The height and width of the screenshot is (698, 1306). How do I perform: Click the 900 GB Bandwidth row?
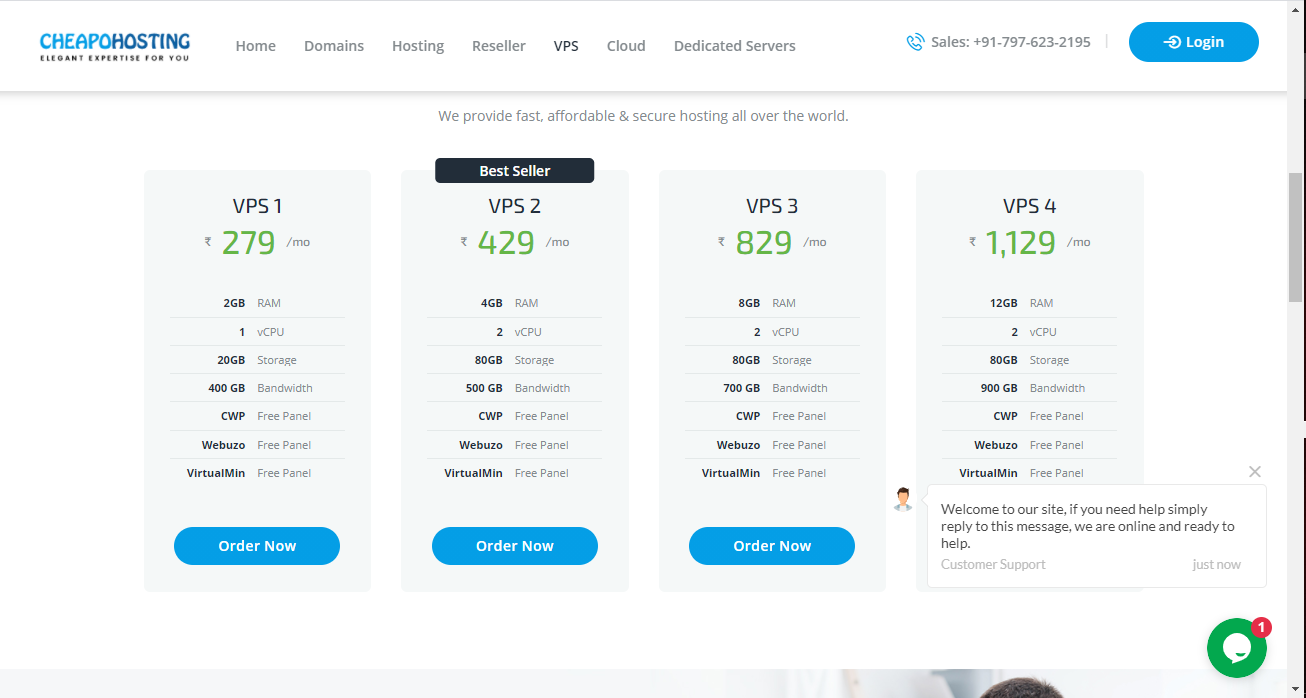click(x=1030, y=388)
